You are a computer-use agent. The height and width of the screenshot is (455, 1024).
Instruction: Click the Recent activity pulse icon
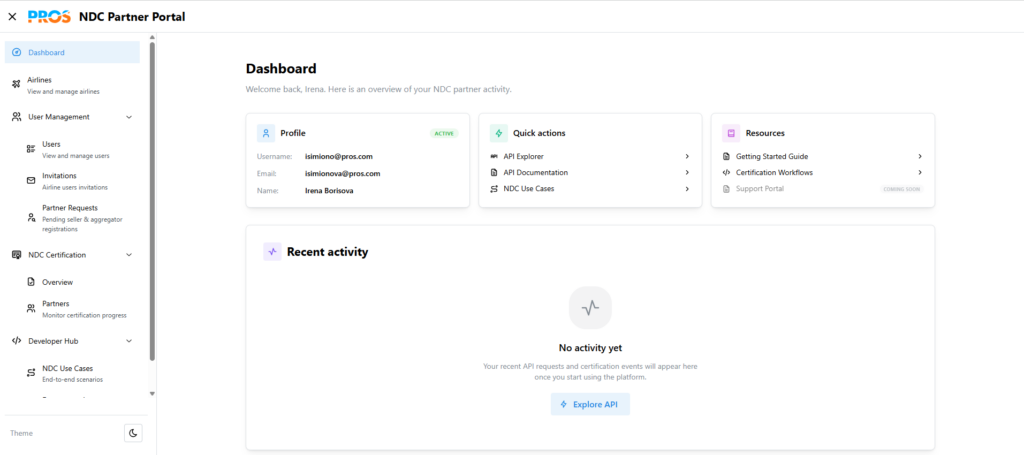pyautogui.click(x=272, y=252)
